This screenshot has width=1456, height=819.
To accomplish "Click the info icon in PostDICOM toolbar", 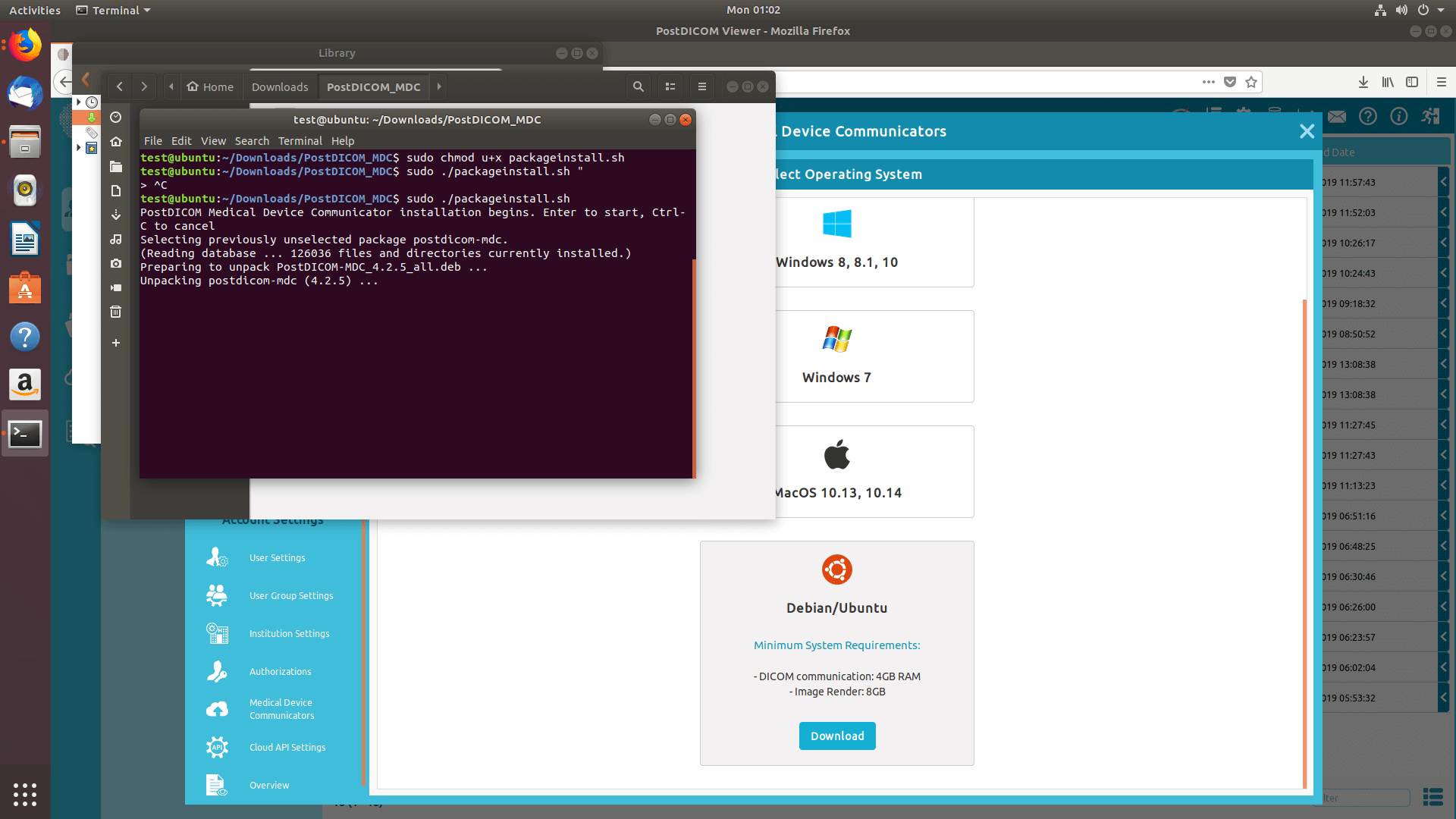I will (x=1399, y=116).
